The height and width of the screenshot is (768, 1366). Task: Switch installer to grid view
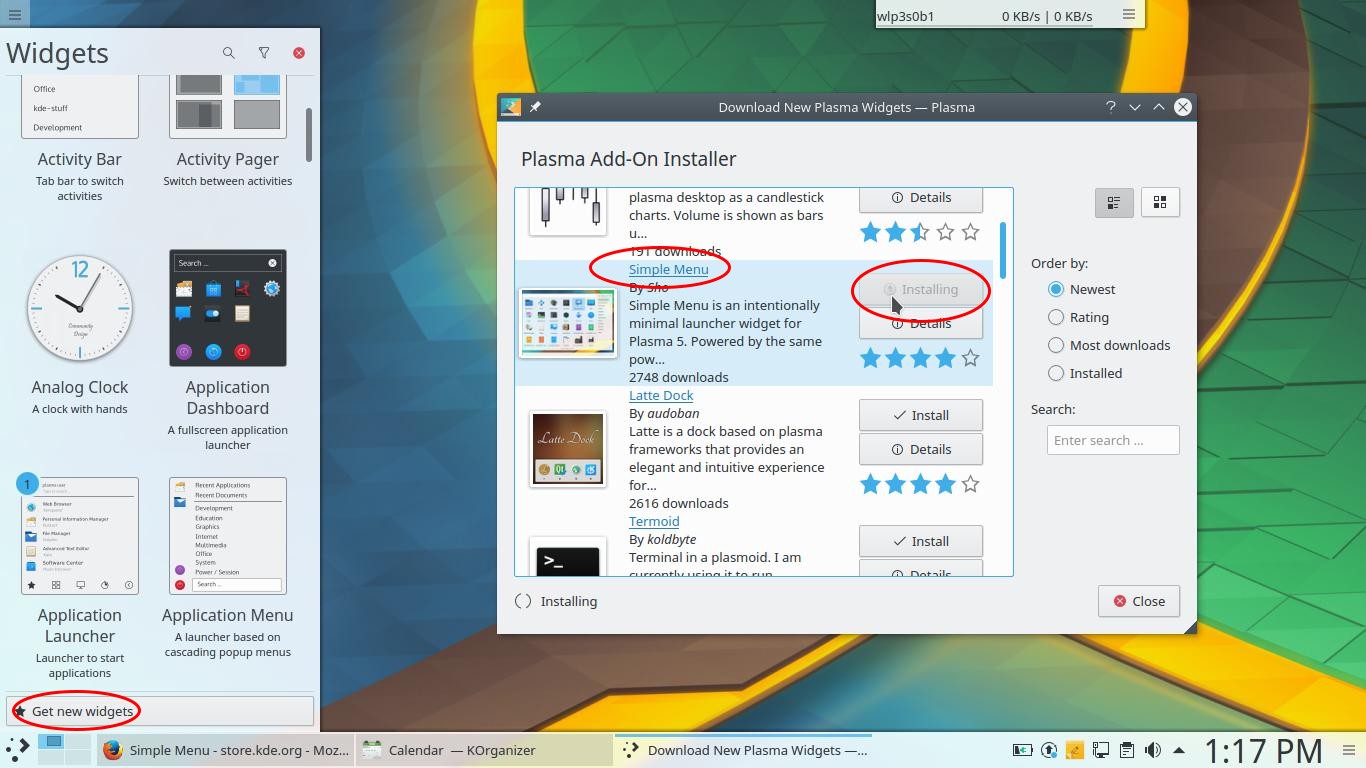click(x=1160, y=202)
